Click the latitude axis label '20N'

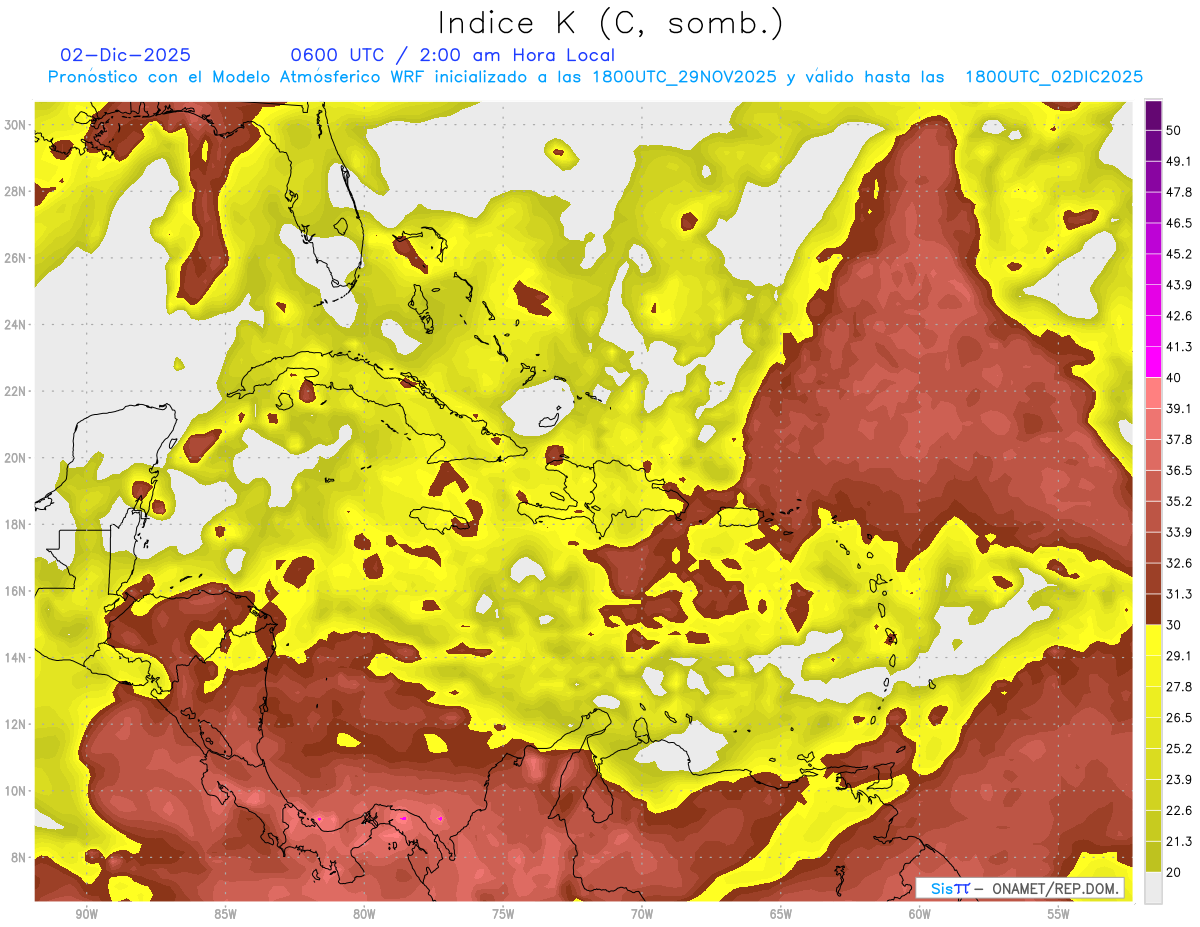(17, 458)
